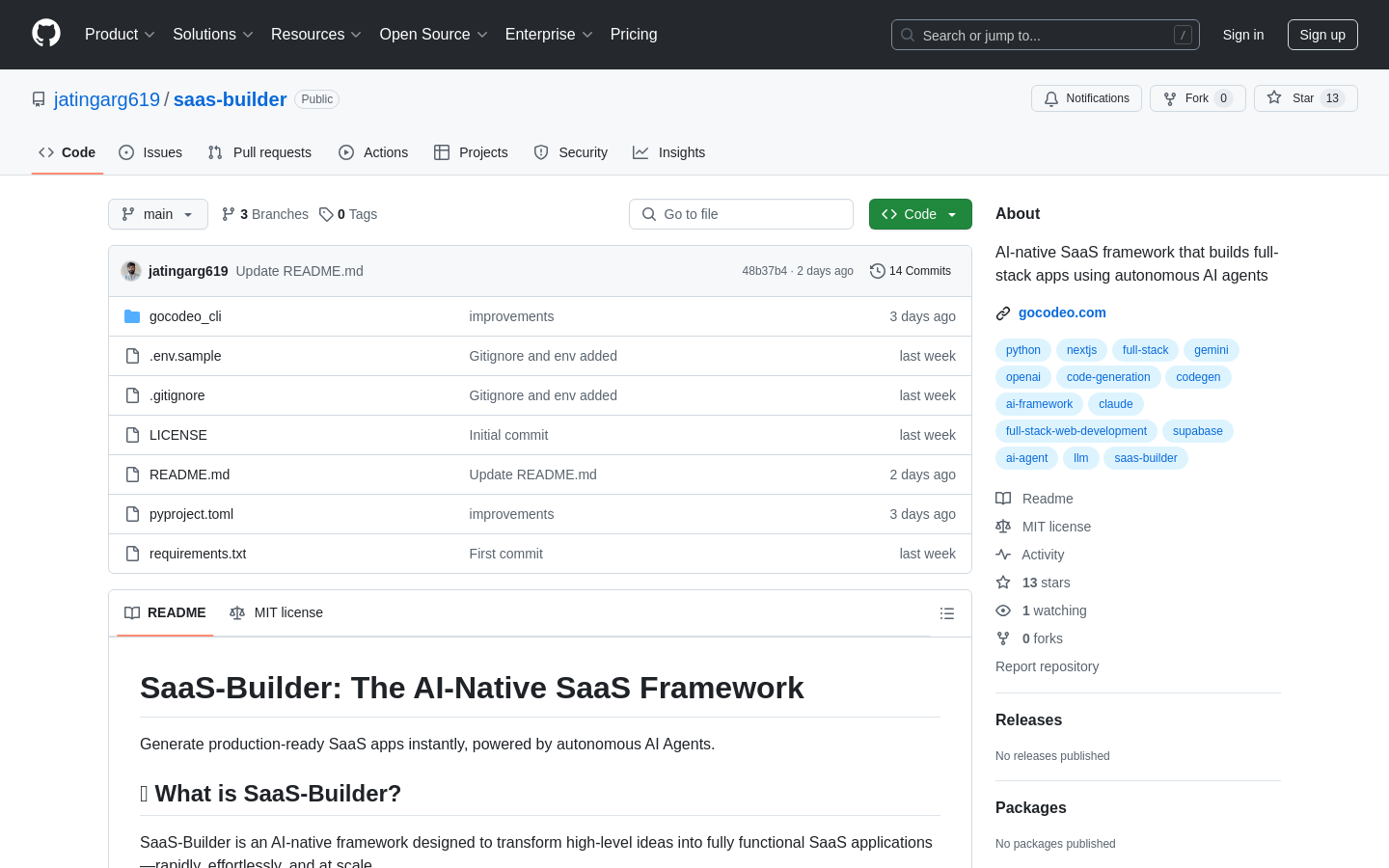Click the notifications bell button
1389x868 pixels.
[x=1086, y=98]
